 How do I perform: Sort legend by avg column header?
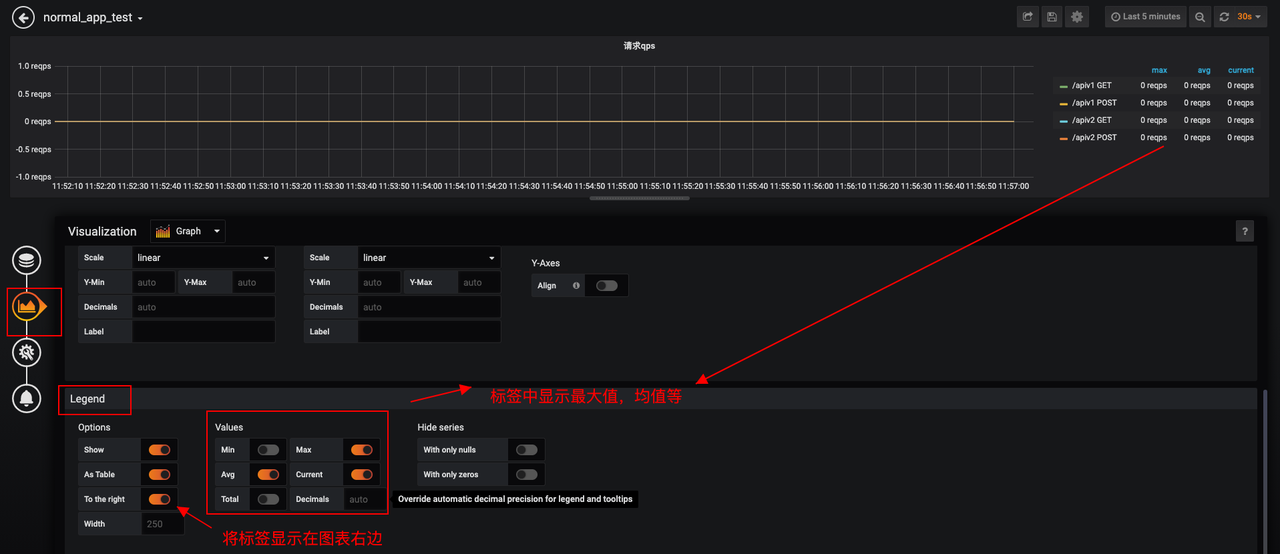1204,70
